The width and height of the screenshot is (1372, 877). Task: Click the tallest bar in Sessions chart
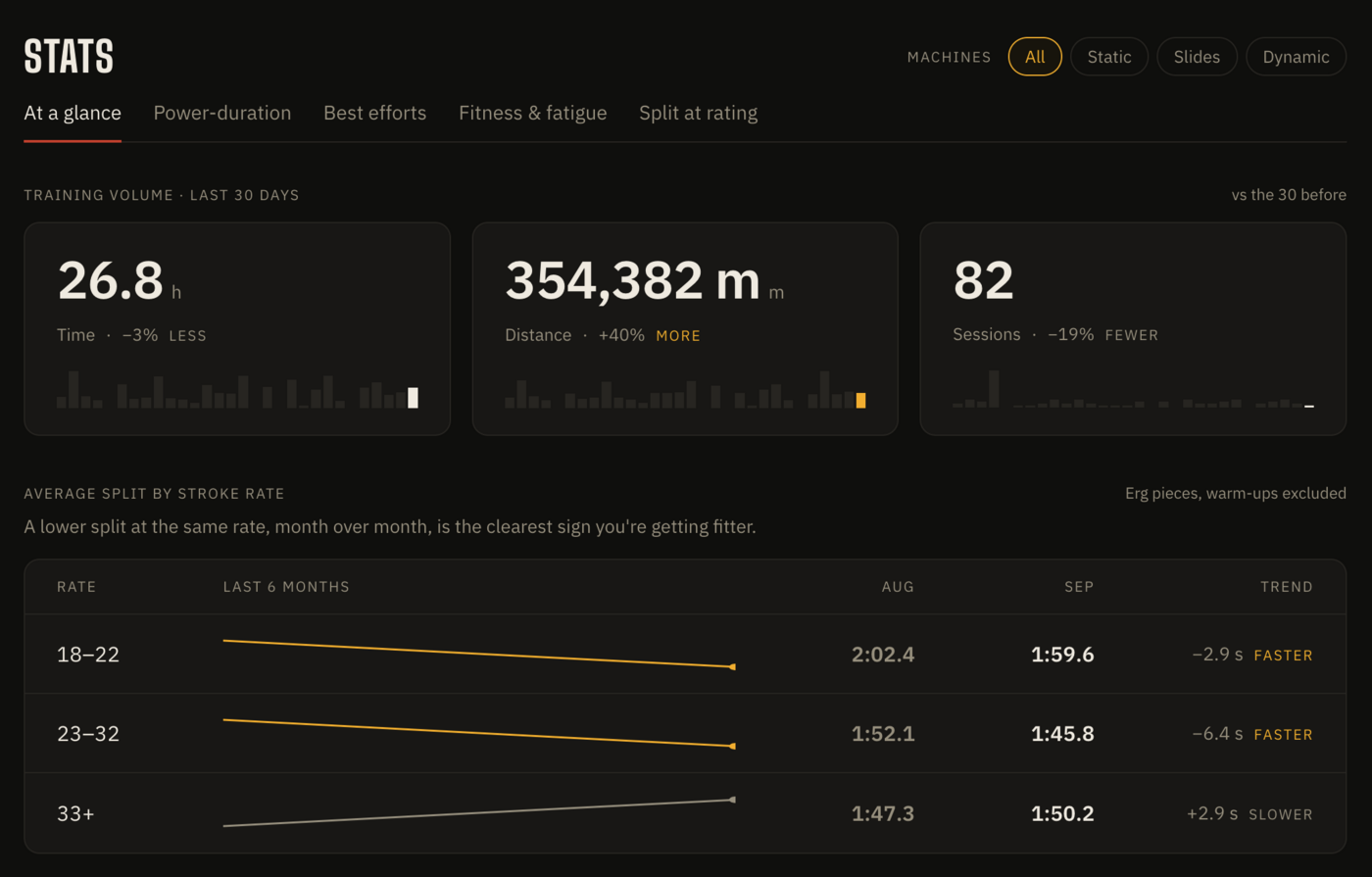click(x=994, y=389)
